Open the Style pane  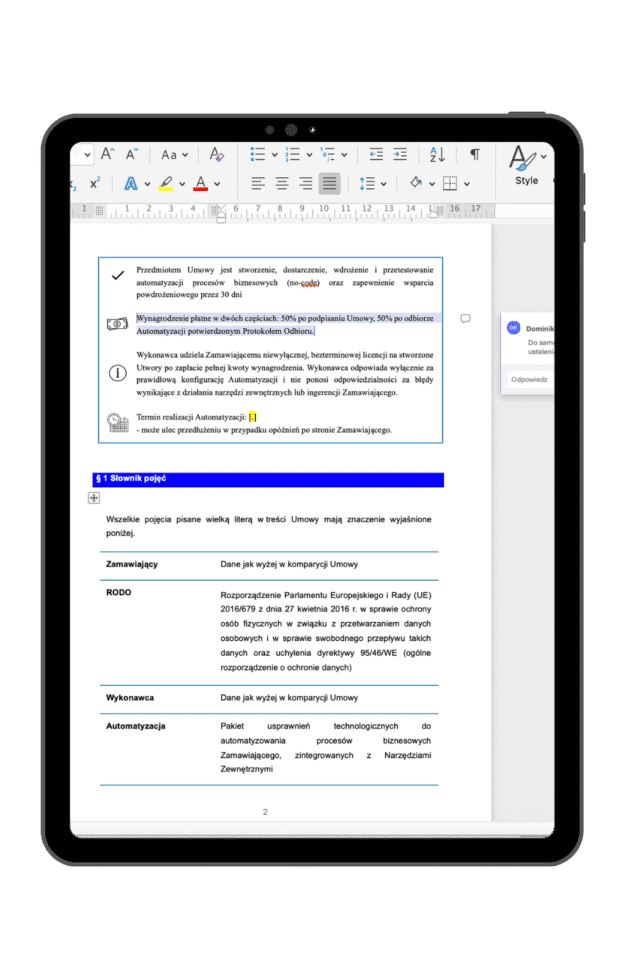[525, 165]
